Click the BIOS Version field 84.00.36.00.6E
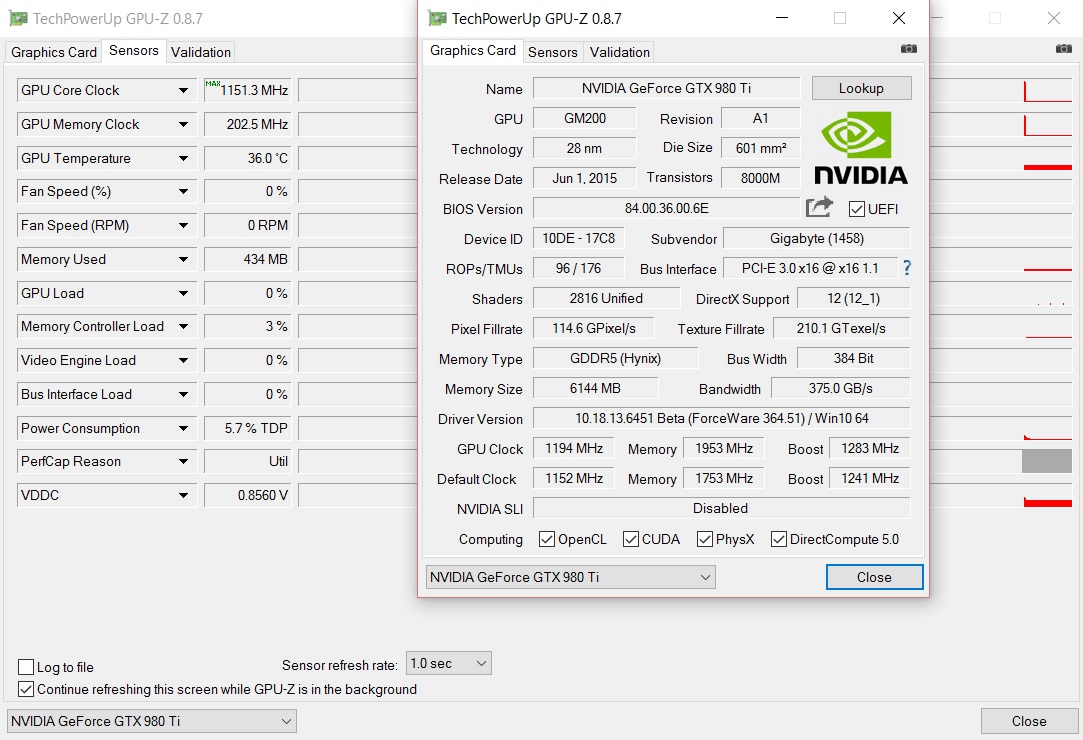This screenshot has height=740, width=1083. point(667,208)
